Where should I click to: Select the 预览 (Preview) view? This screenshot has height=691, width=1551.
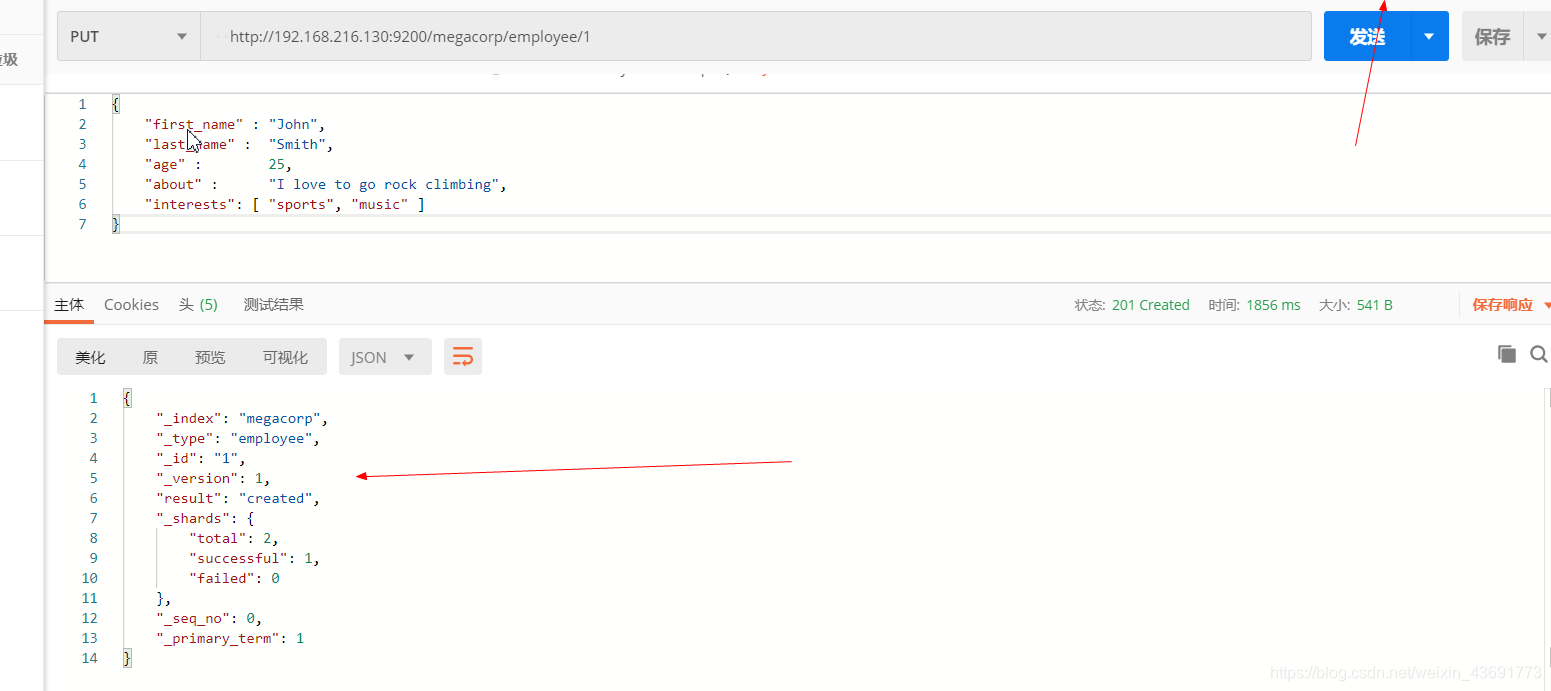[x=210, y=357]
